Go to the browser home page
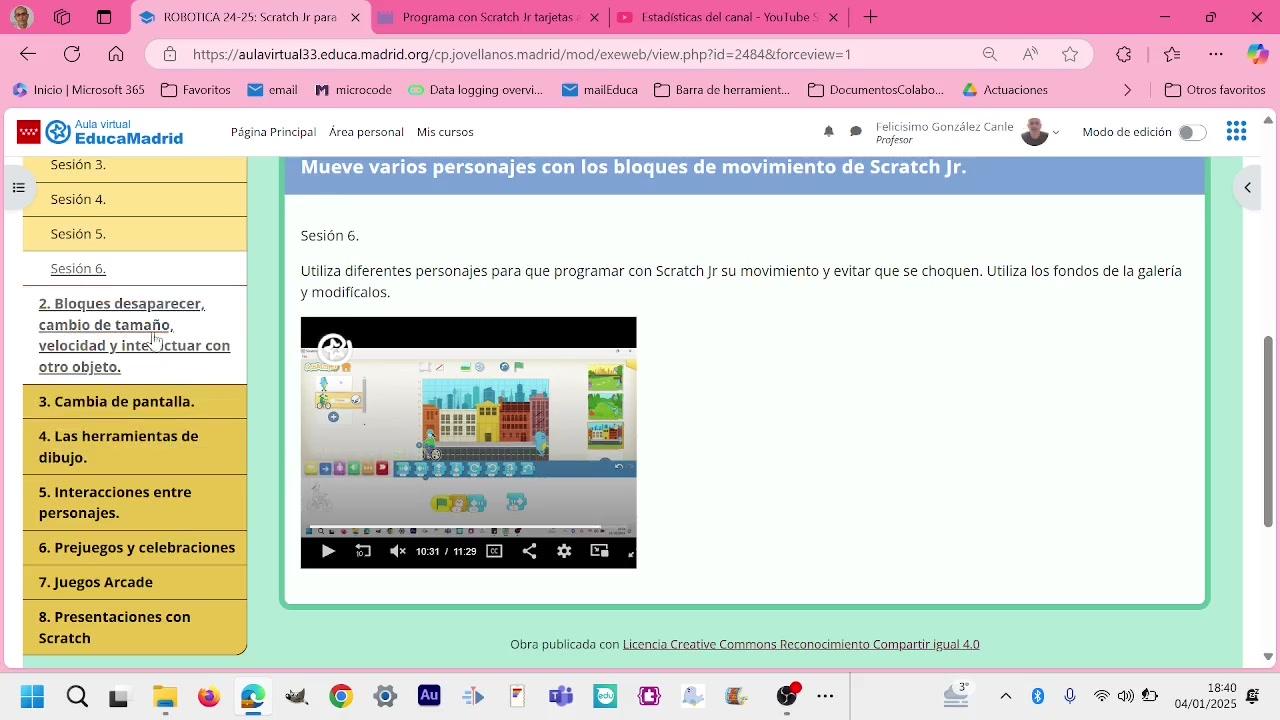 116,54
